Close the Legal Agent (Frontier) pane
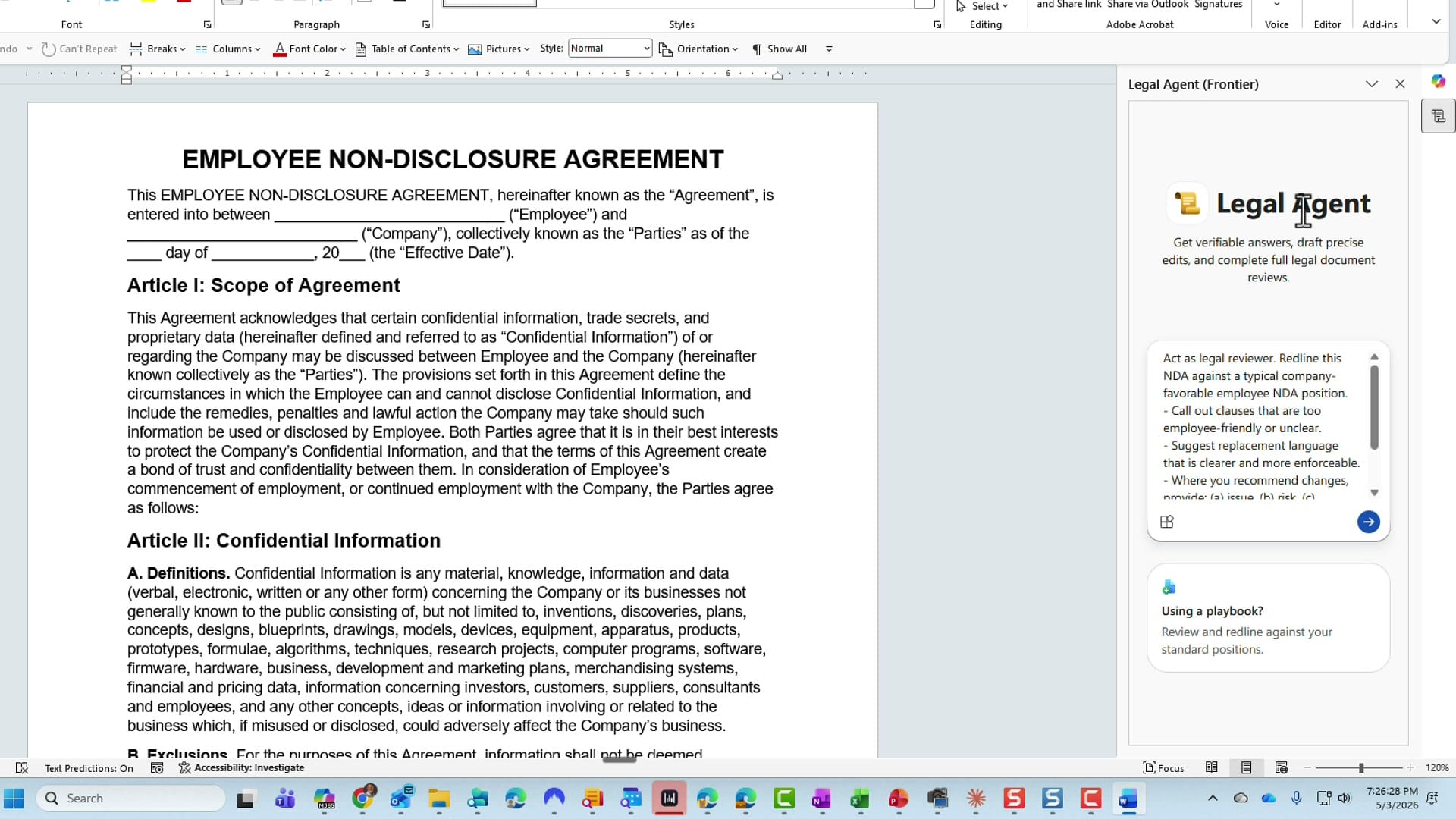The image size is (1456, 819). point(1400,84)
